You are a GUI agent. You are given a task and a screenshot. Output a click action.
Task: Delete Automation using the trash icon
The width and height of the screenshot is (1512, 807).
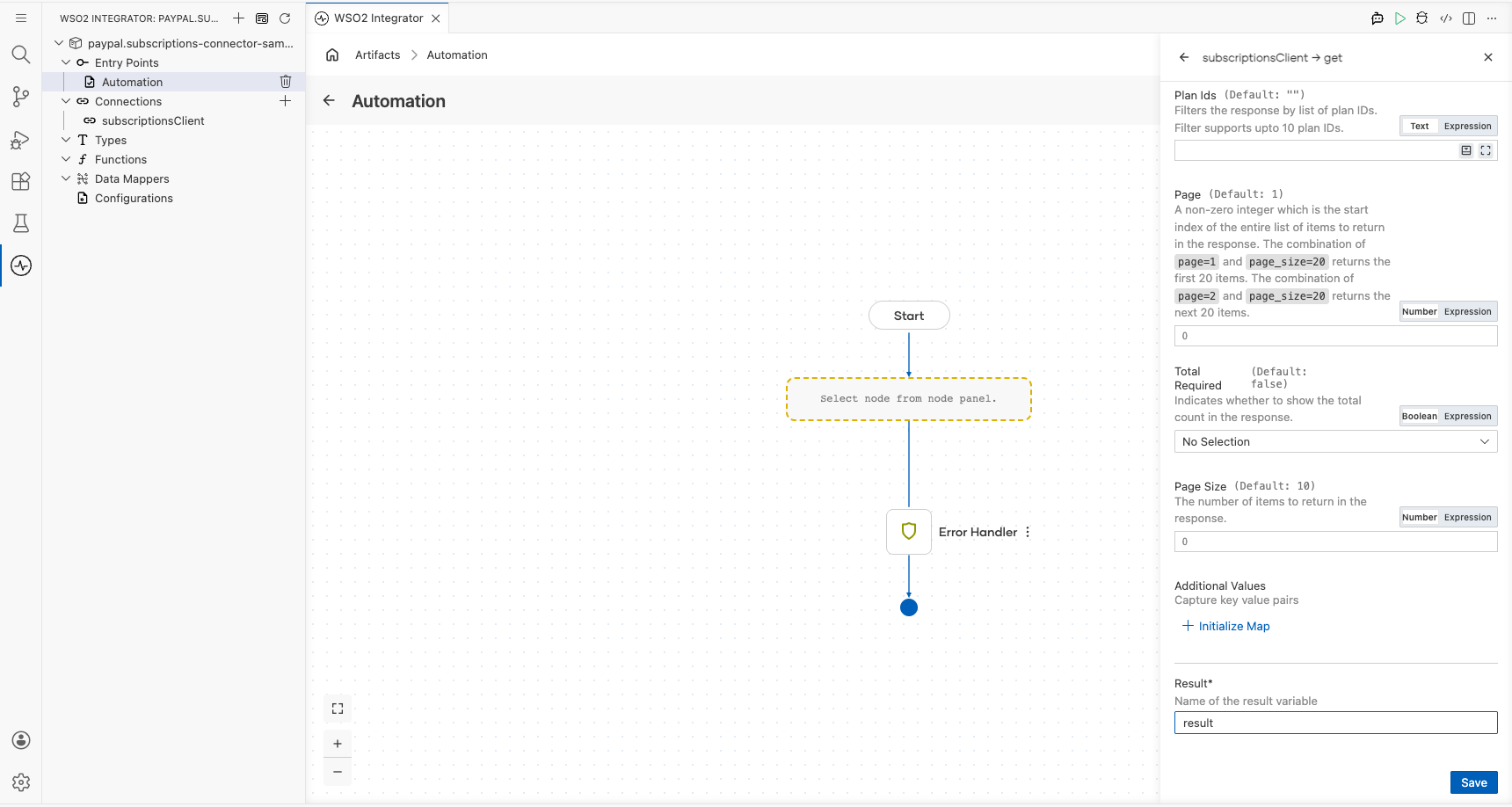click(x=286, y=82)
